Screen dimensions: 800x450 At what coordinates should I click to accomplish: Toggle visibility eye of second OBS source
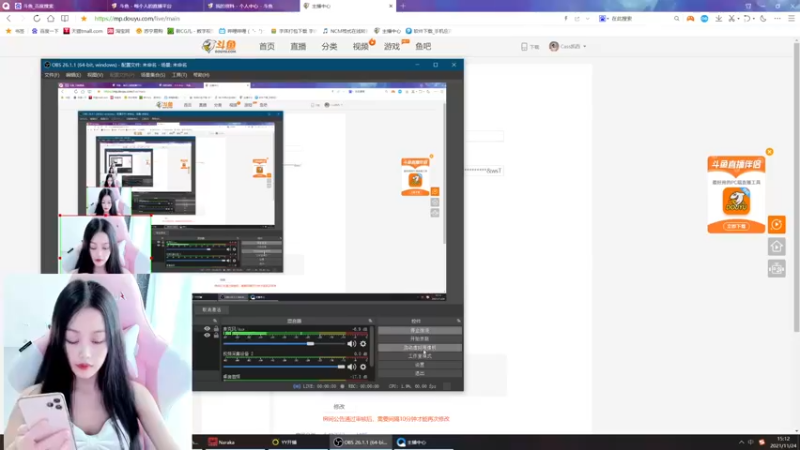pyautogui.click(x=207, y=335)
